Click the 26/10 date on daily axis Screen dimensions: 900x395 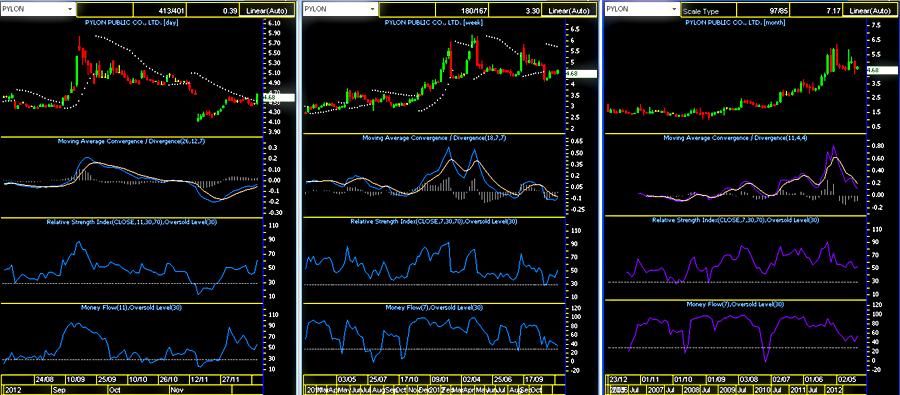coord(170,379)
